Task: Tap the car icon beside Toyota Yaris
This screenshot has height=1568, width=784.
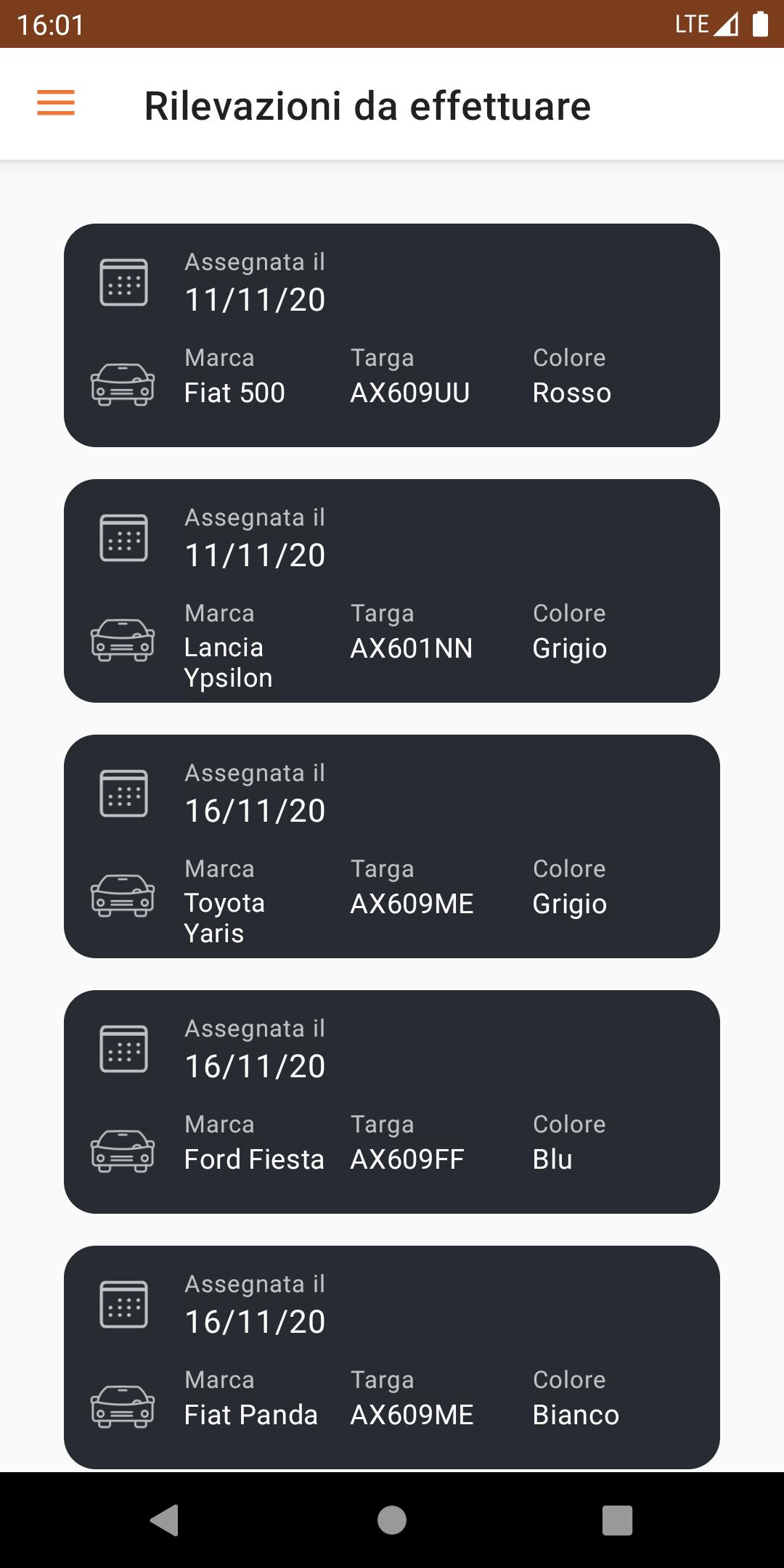Action: 123,895
